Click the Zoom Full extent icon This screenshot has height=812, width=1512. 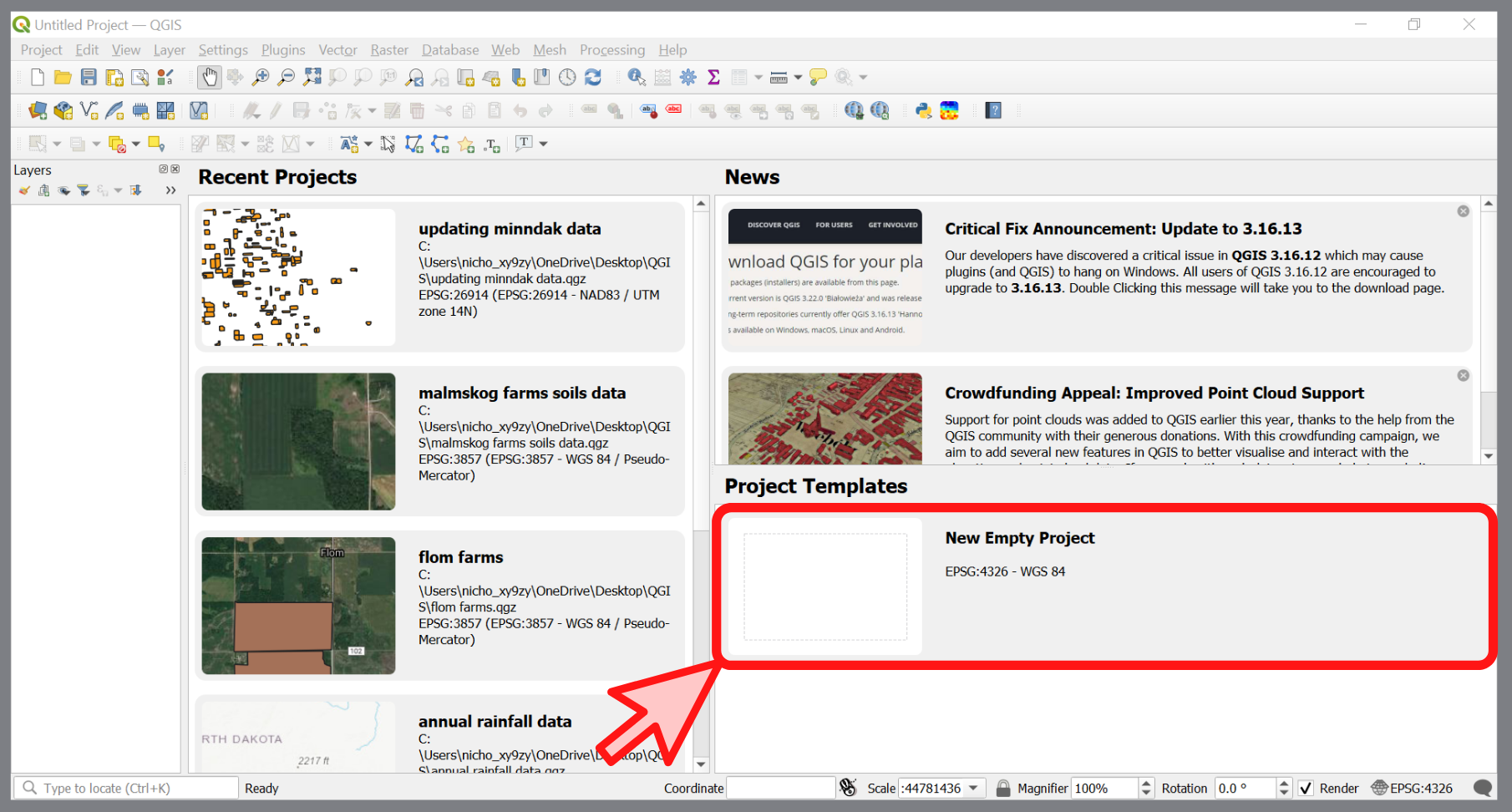[312, 78]
